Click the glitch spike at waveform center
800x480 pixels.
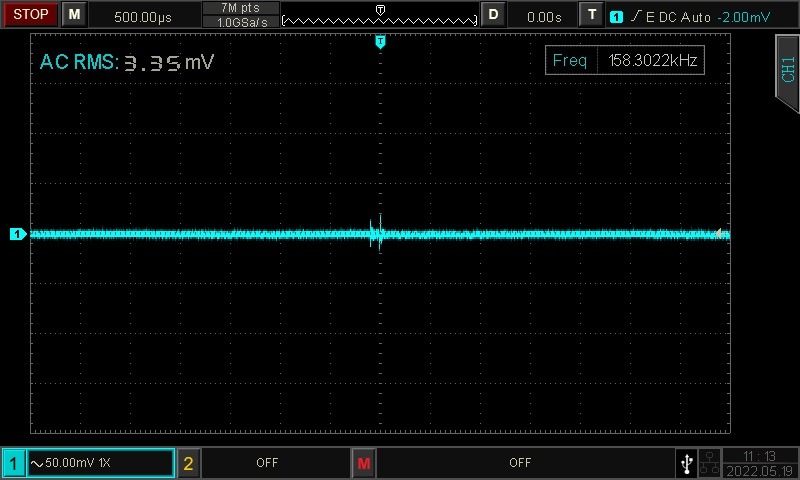[378, 233]
